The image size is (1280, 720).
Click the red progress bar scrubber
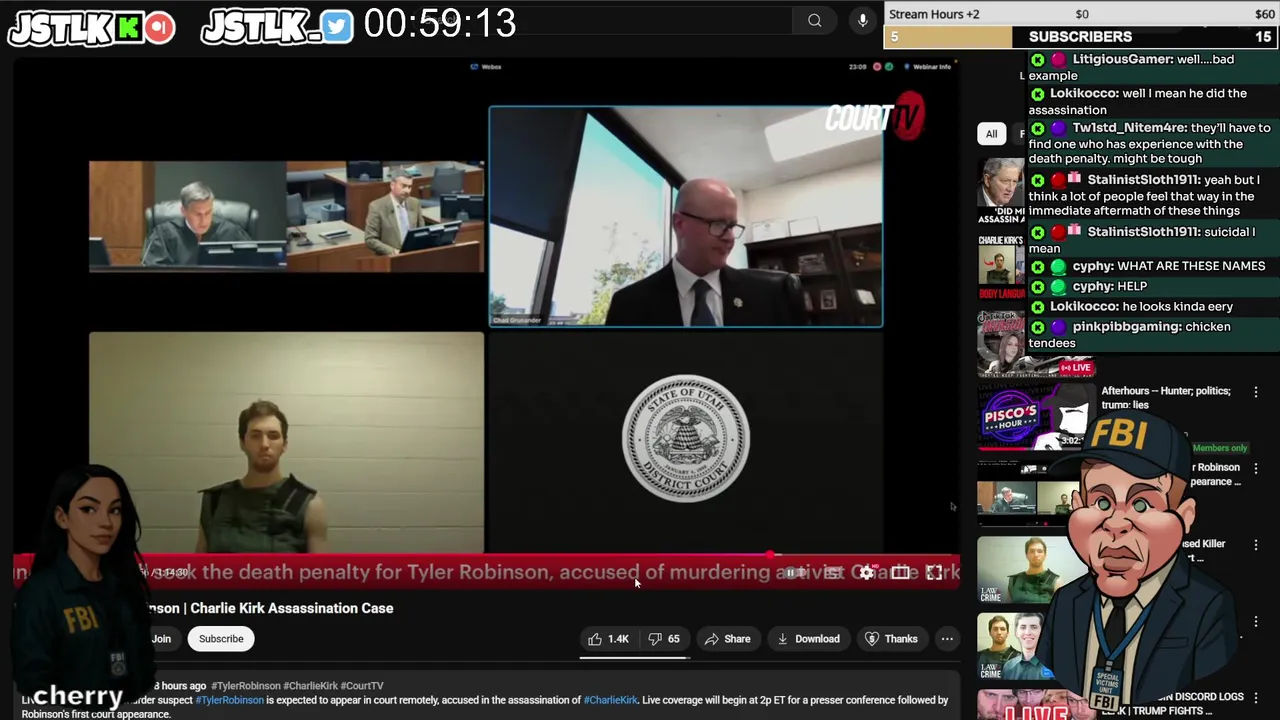point(770,554)
